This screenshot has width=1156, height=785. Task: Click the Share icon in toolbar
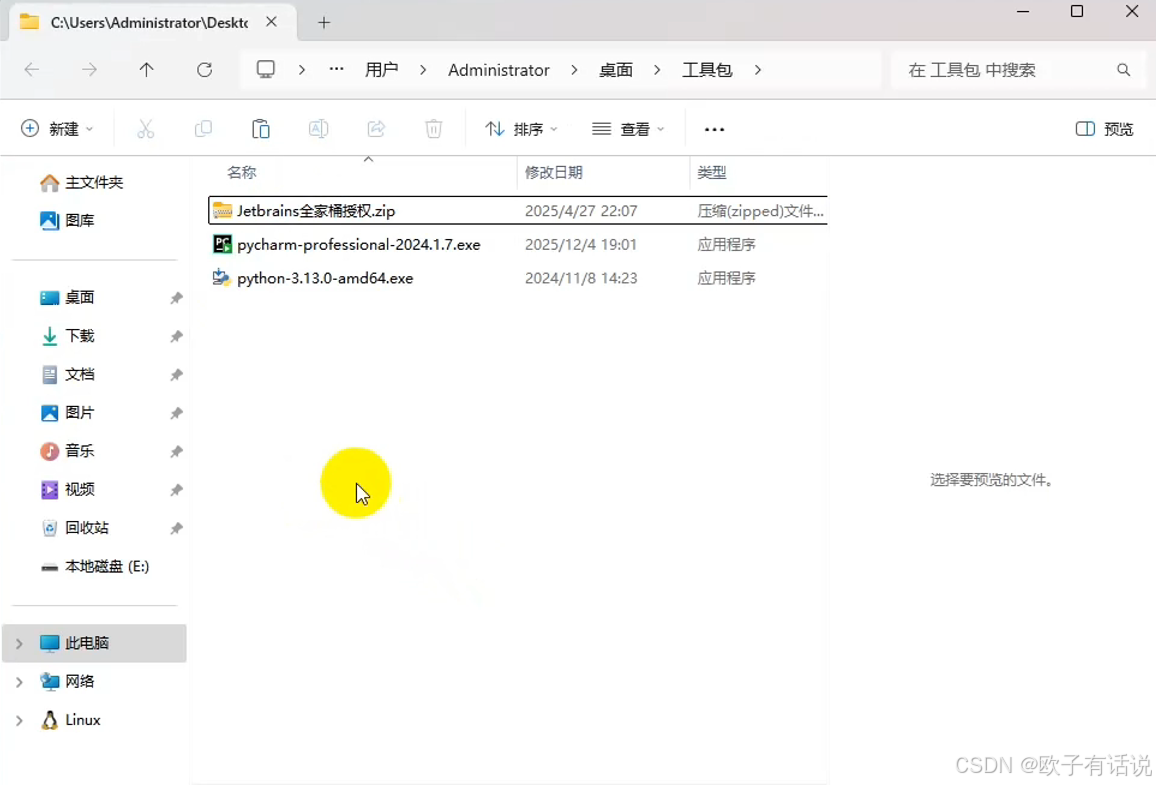376,129
